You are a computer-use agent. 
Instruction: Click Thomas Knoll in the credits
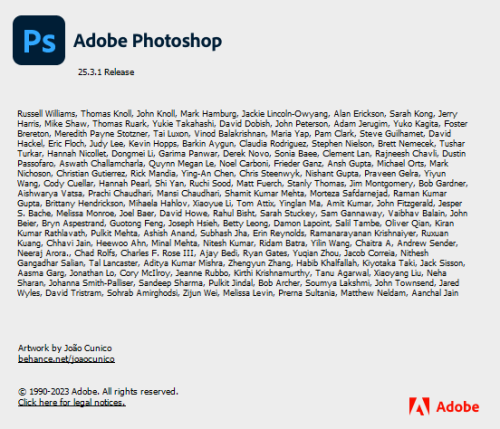pos(106,114)
